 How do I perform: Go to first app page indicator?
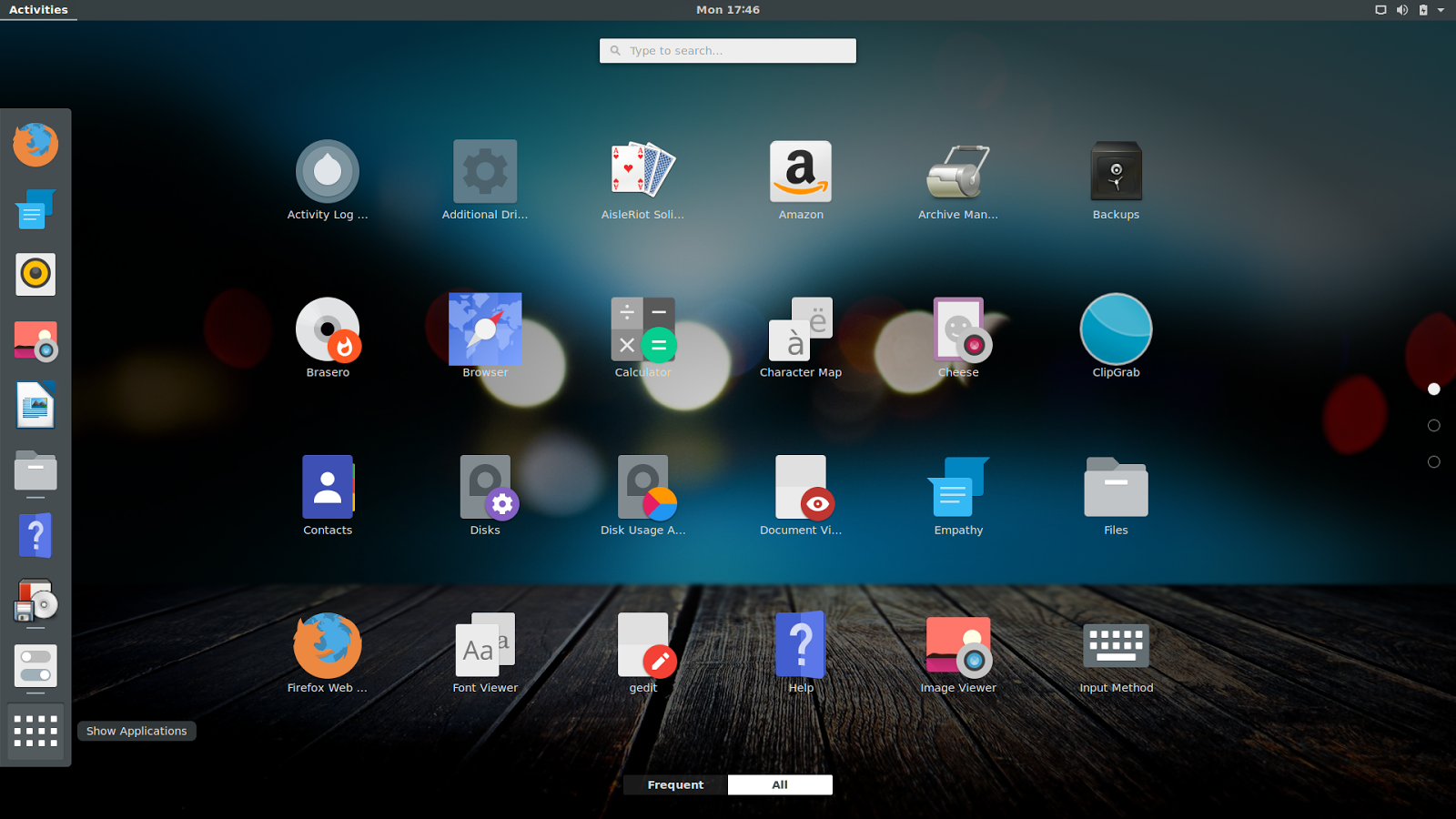[x=1434, y=389]
